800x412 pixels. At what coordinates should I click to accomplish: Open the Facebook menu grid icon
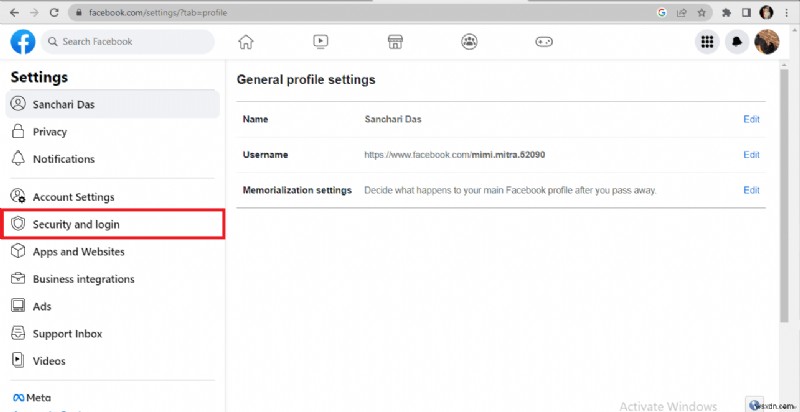tap(707, 42)
